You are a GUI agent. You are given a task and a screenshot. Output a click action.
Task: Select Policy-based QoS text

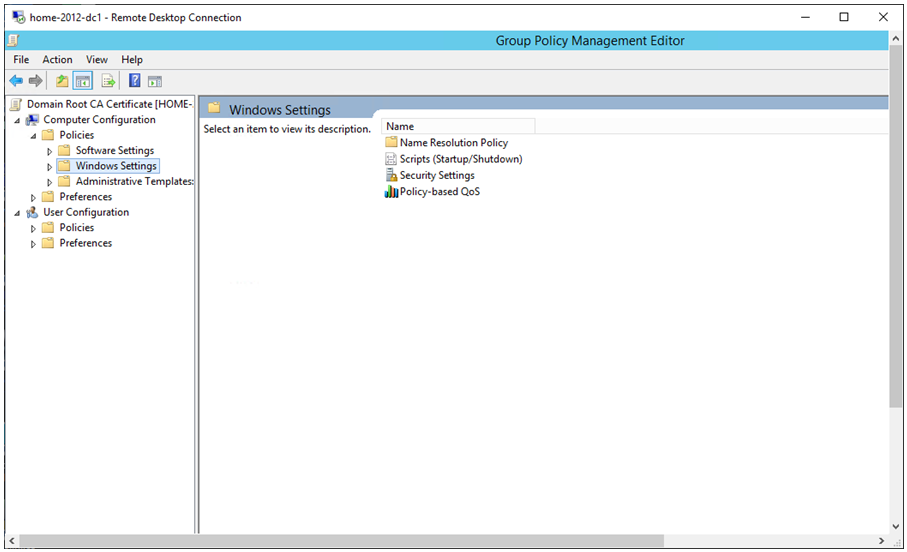click(x=440, y=192)
